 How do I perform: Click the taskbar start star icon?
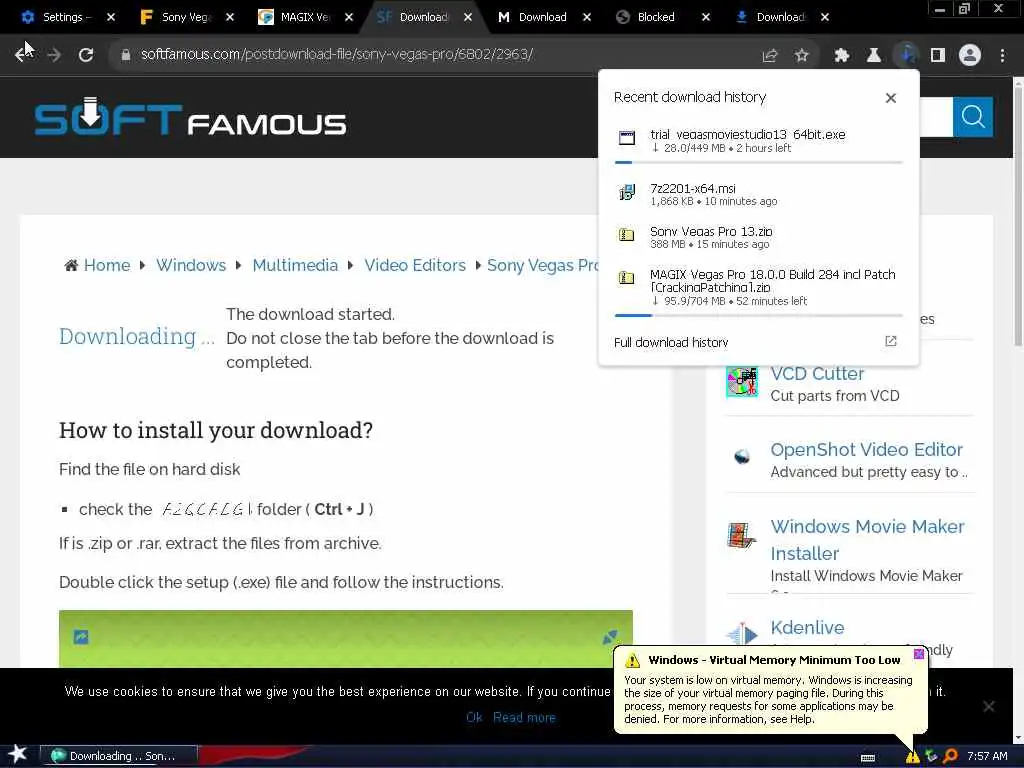pos(18,754)
